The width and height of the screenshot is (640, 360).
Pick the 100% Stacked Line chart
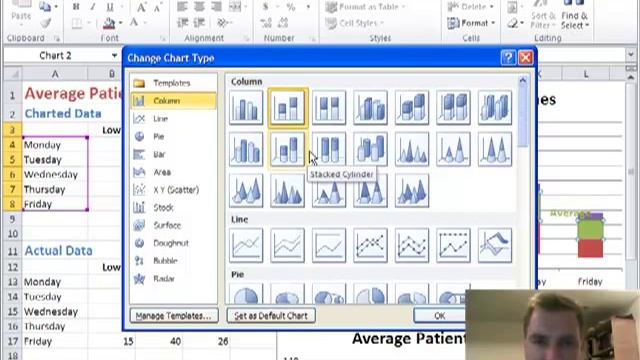point(329,245)
